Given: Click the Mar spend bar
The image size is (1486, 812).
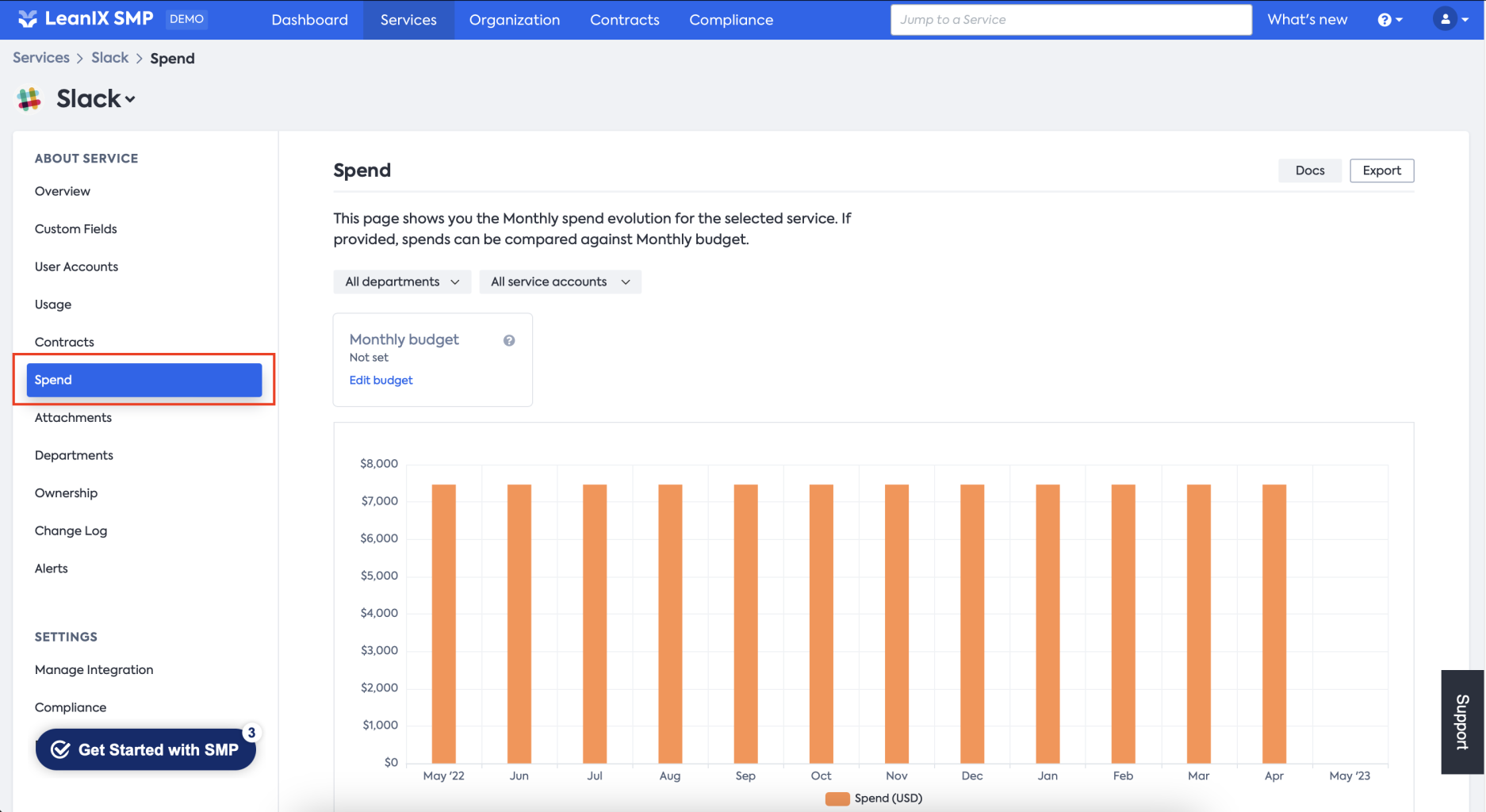Looking at the screenshot, I should [1199, 624].
